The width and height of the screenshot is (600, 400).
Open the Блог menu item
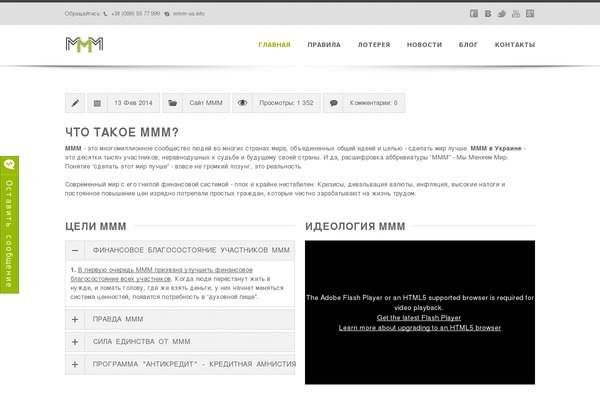(x=468, y=45)
